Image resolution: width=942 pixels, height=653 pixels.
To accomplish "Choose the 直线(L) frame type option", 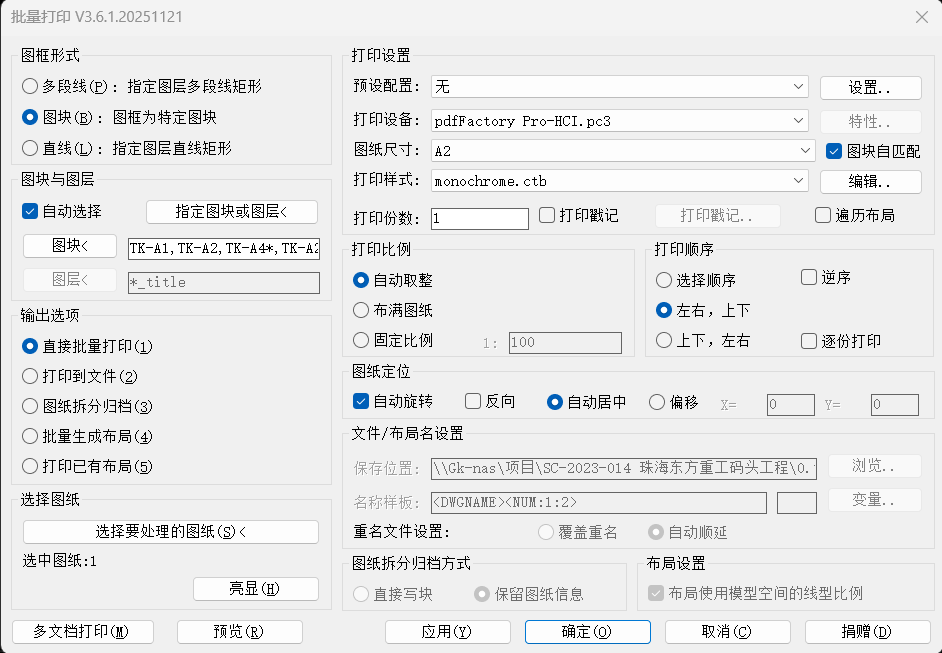I will pos(30,148).
